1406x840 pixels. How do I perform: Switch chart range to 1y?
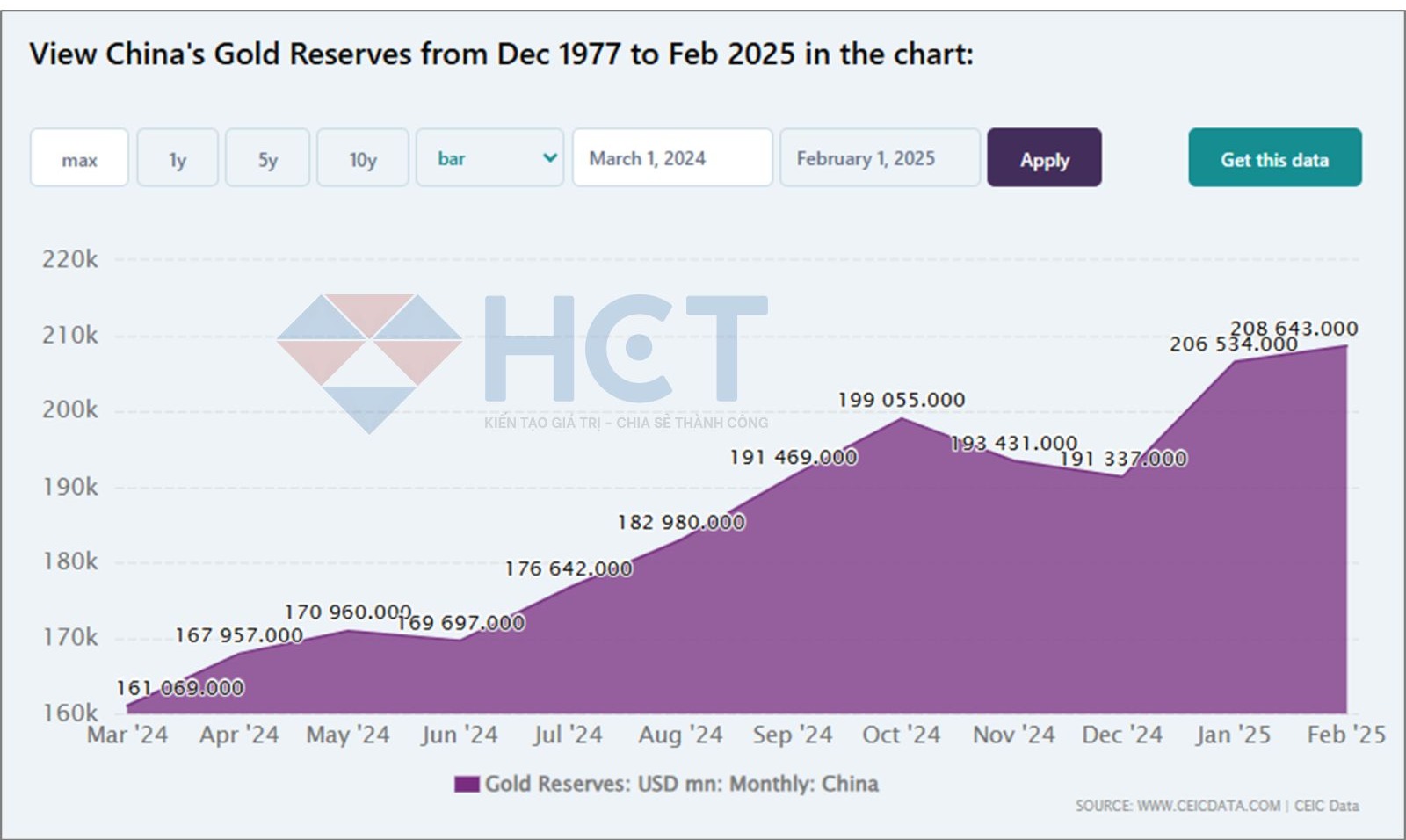coord(178,158)
